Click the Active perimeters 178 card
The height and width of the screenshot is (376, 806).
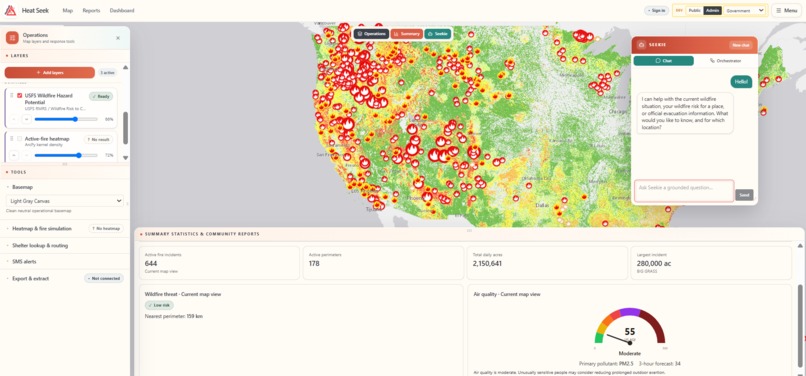click(383, 263)
